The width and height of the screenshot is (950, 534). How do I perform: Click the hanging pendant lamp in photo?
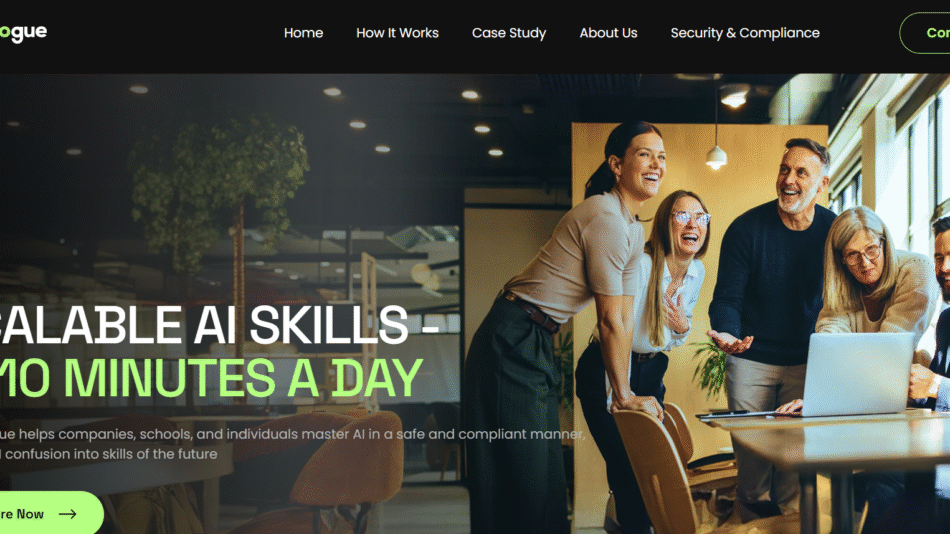click(x=716, y=156)
